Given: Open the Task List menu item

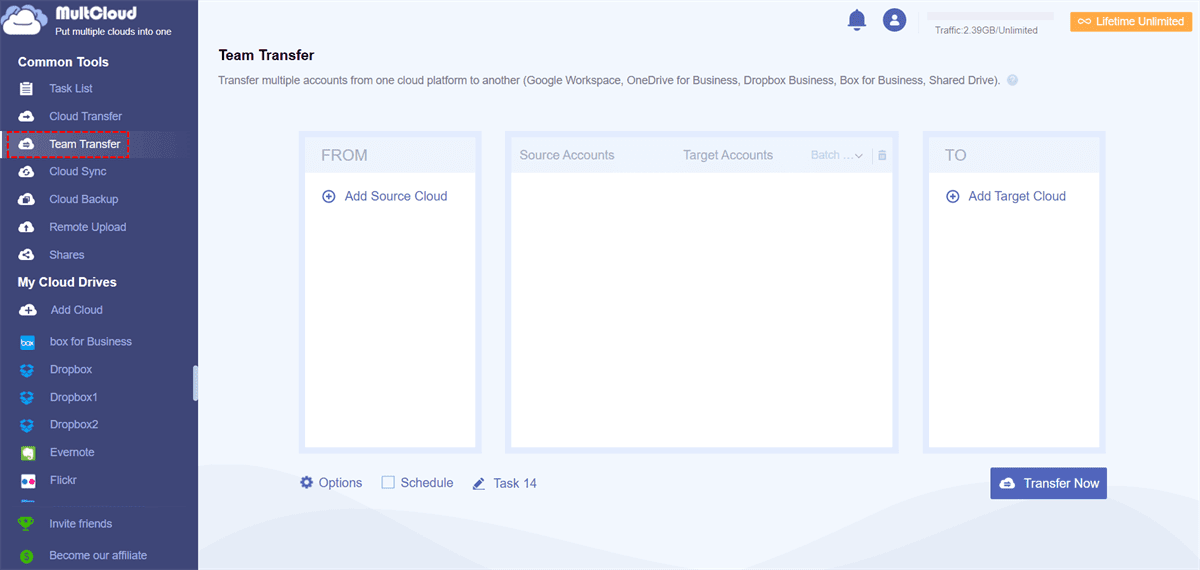Looking at the screenshot, I should coord(70,89).
